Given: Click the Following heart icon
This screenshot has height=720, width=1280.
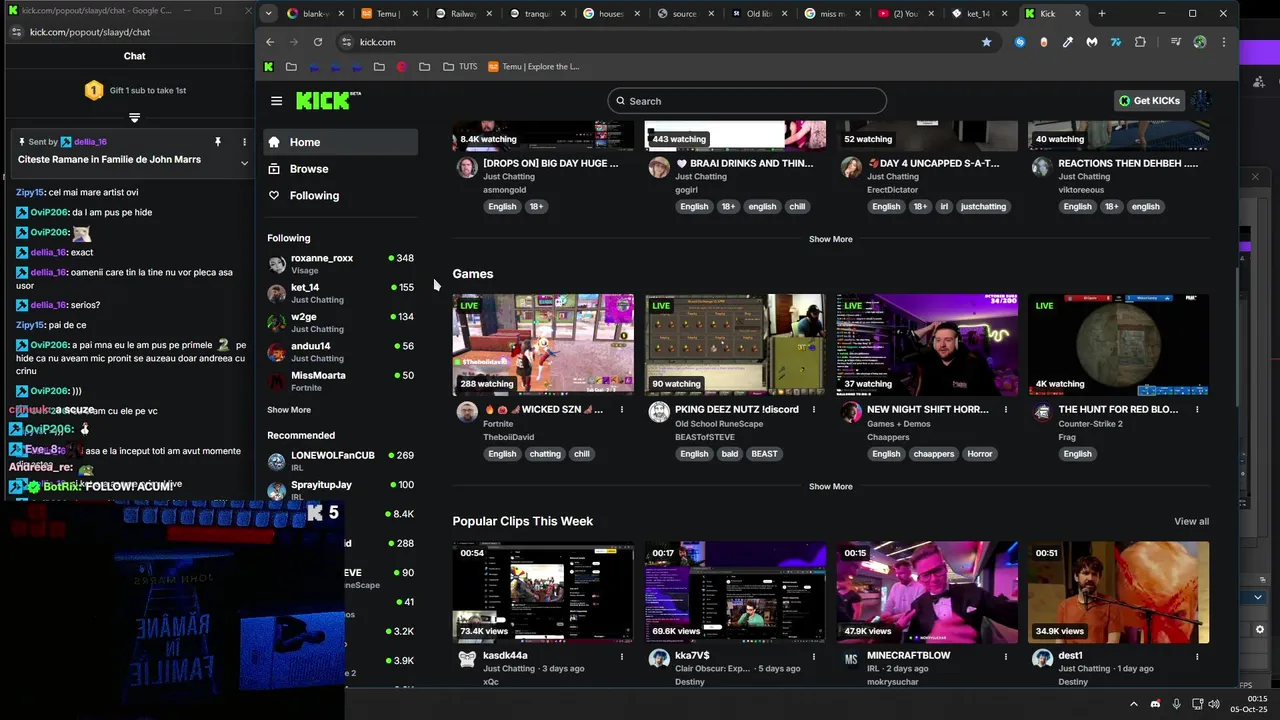Looking at the screenshot, I should coord(274,196).
